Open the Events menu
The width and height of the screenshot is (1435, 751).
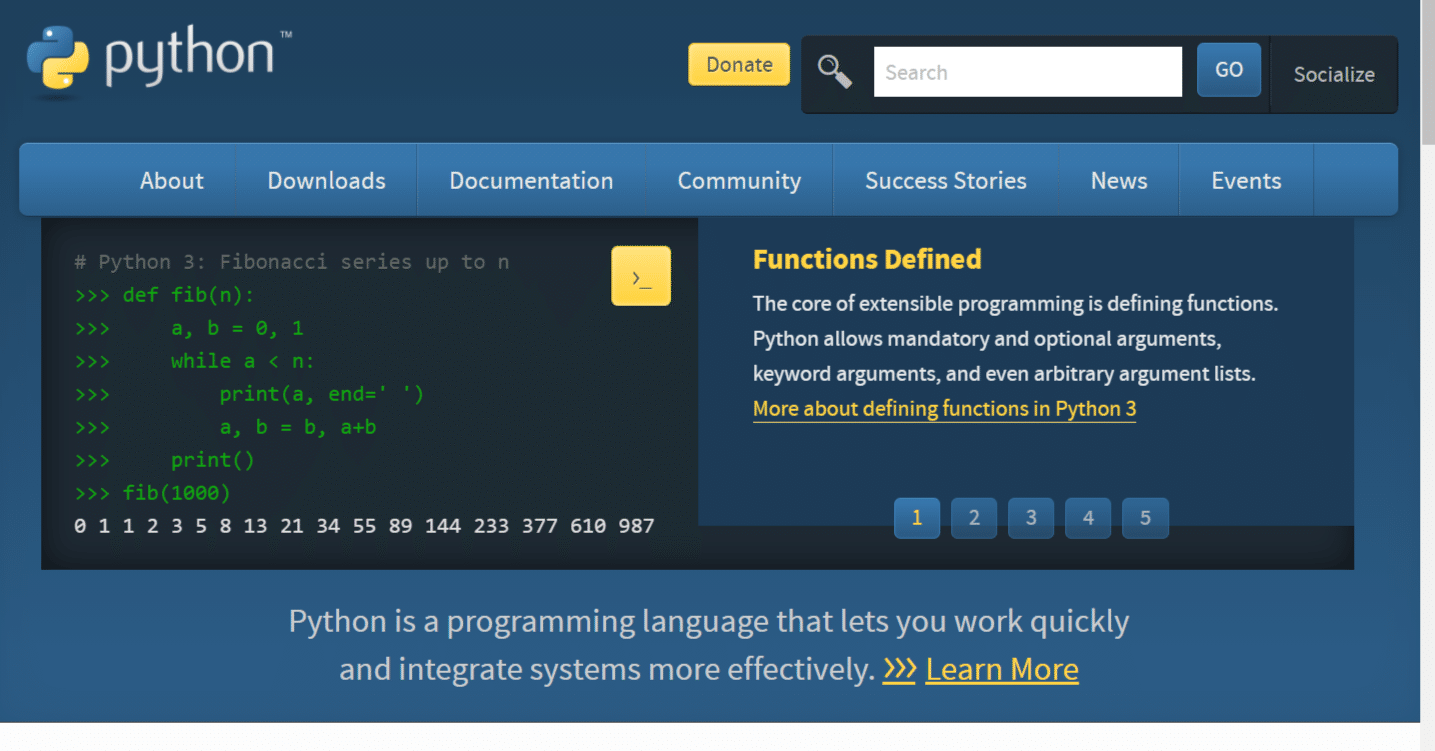click(1246, 181)
